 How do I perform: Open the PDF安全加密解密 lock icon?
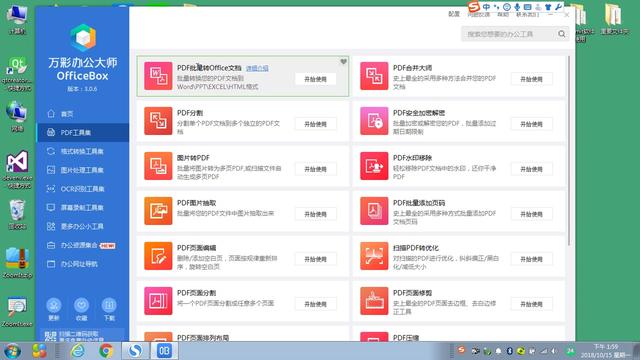[x=374, y=121]
